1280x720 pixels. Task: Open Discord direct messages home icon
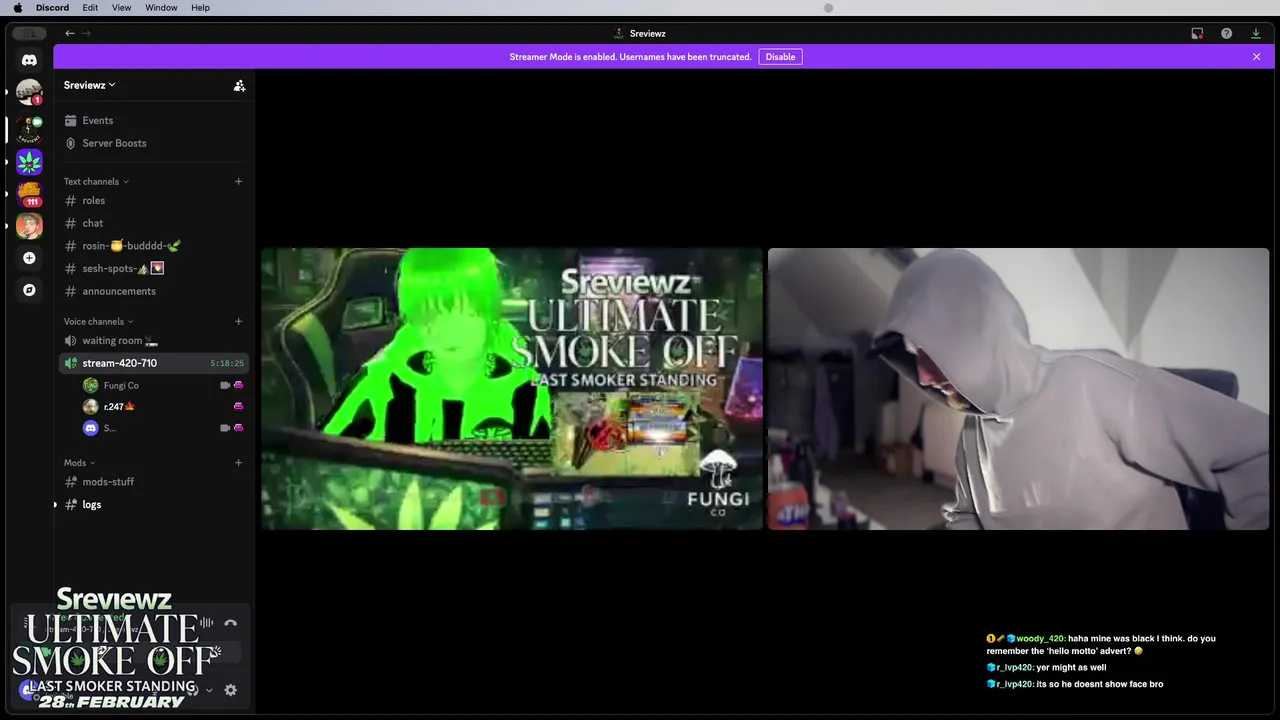[x=29, y=60]
